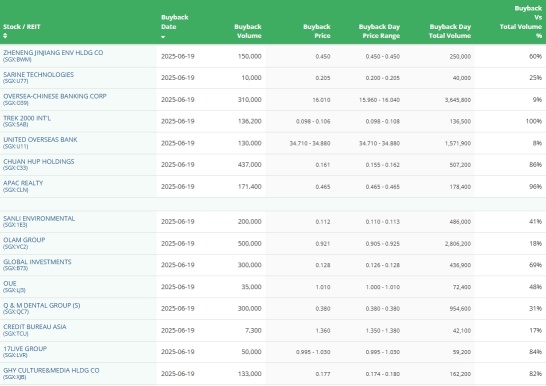Viewport: 546px width, 386px height.
Task: Open APAC REALTY stock link
Action: pyautogui.click(x=23, y=183)
